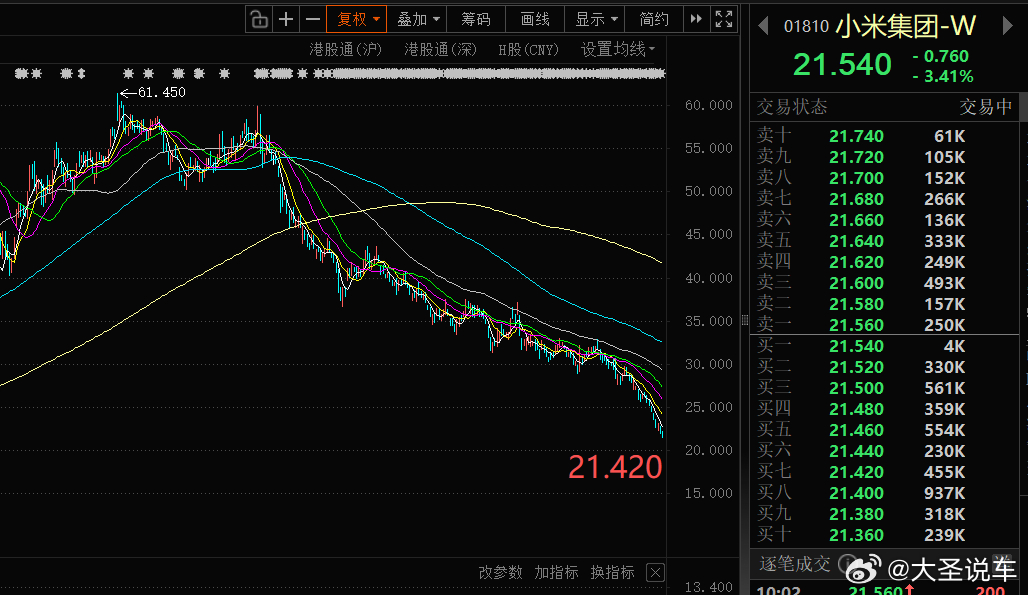This screenshot has height=595, width=1028.
Task: Click 卖三 volume 493K
Action: [x=945, y=283]
